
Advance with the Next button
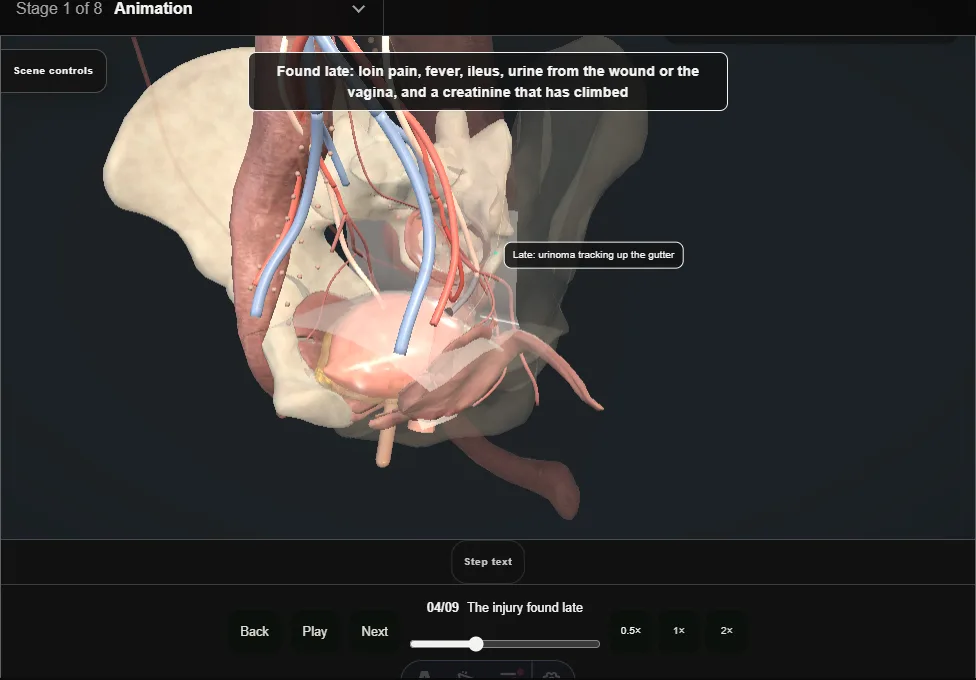pyautogui.click(x=375, y=631)
